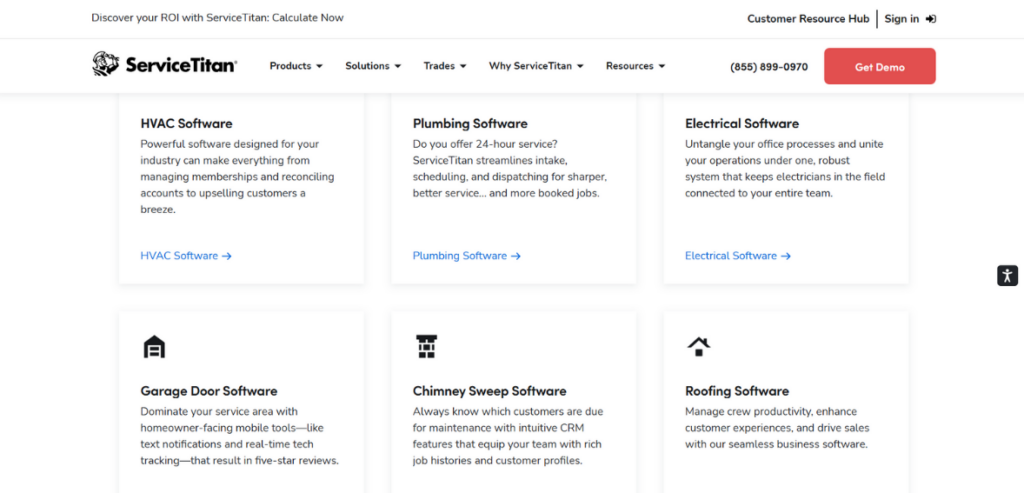
Task: Follow the blue Electrical Software arrow link
Action: (x=738, y=256)
